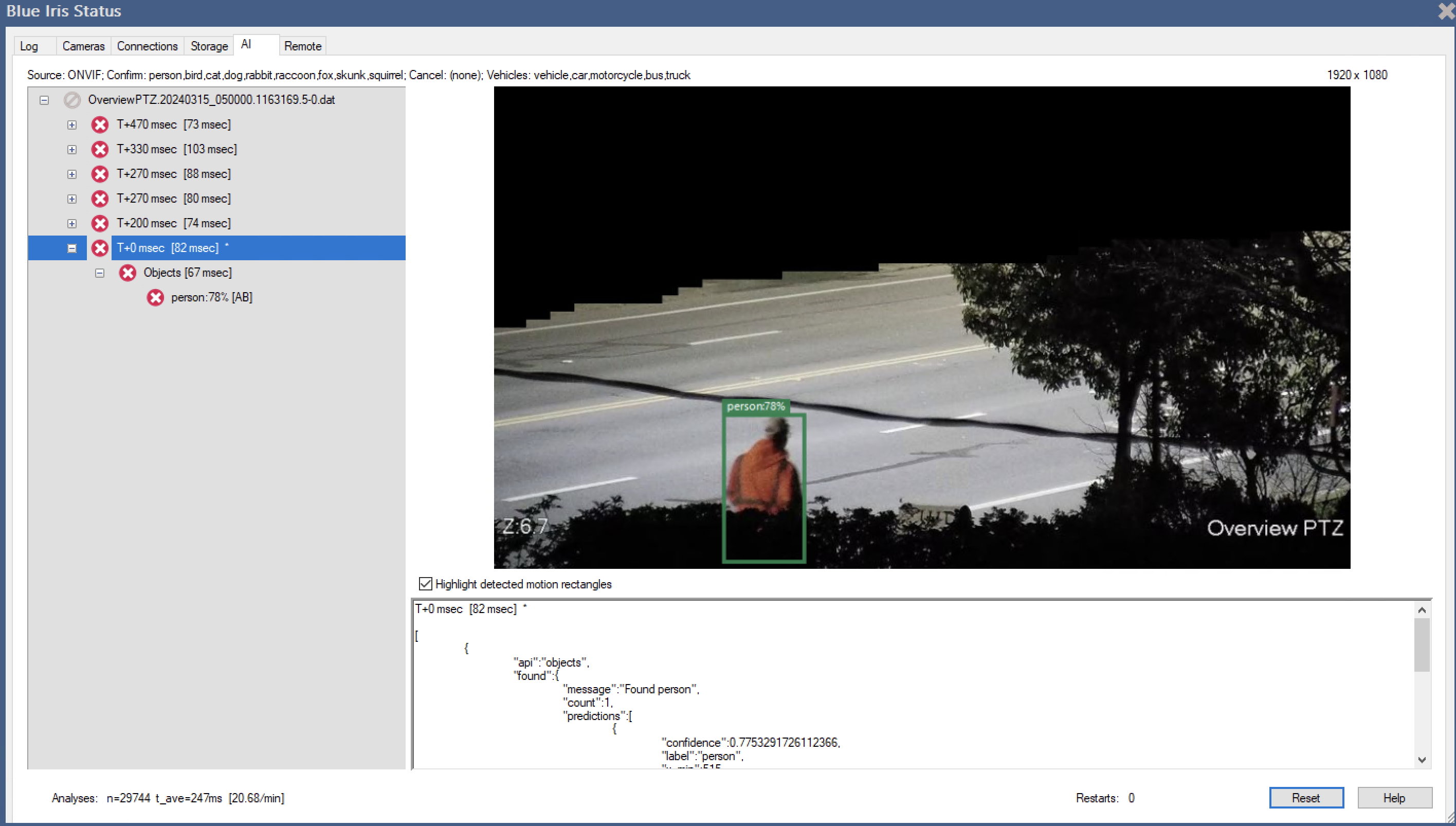The height and width of the screenshot is (826, 1456).
Task: Expand the T+470 msec tree node
Action: [x=72, y=125]
